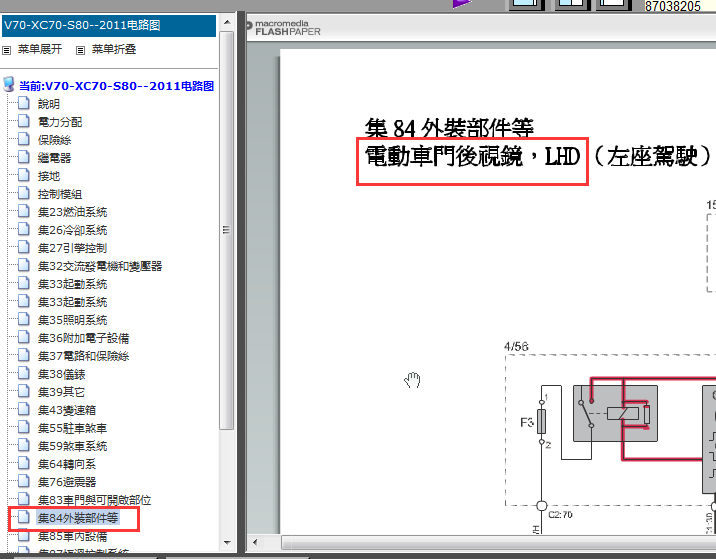Viewport: 716px width, 559px height.
Task: Open the 集85車內設備 entry
Action: click(x=73, y=536)
